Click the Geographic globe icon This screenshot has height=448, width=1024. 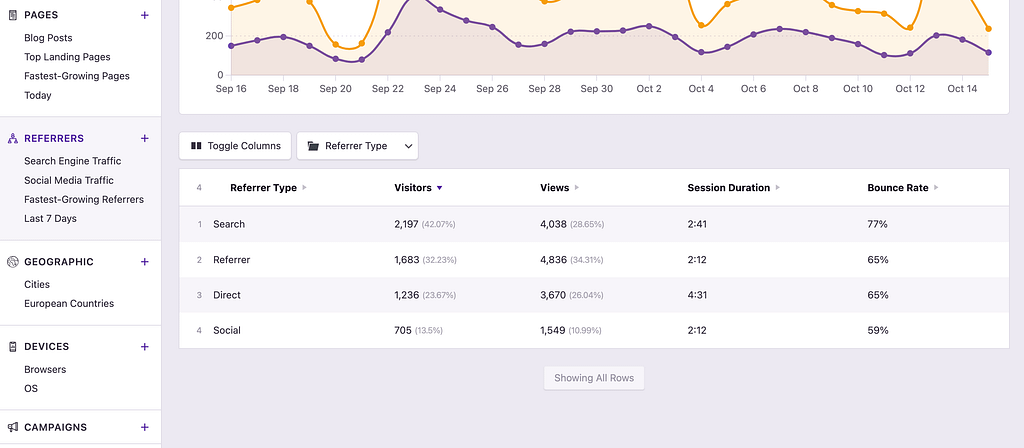(x=13, y=262)
